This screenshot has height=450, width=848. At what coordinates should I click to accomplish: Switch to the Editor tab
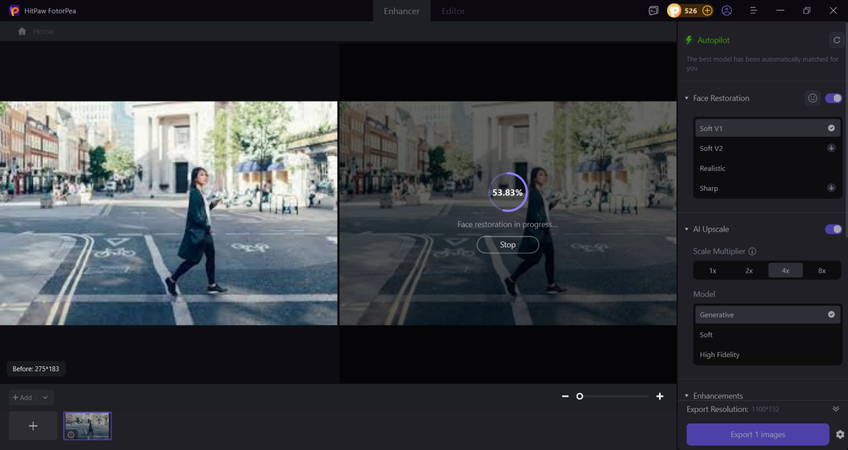click(453, 11)
